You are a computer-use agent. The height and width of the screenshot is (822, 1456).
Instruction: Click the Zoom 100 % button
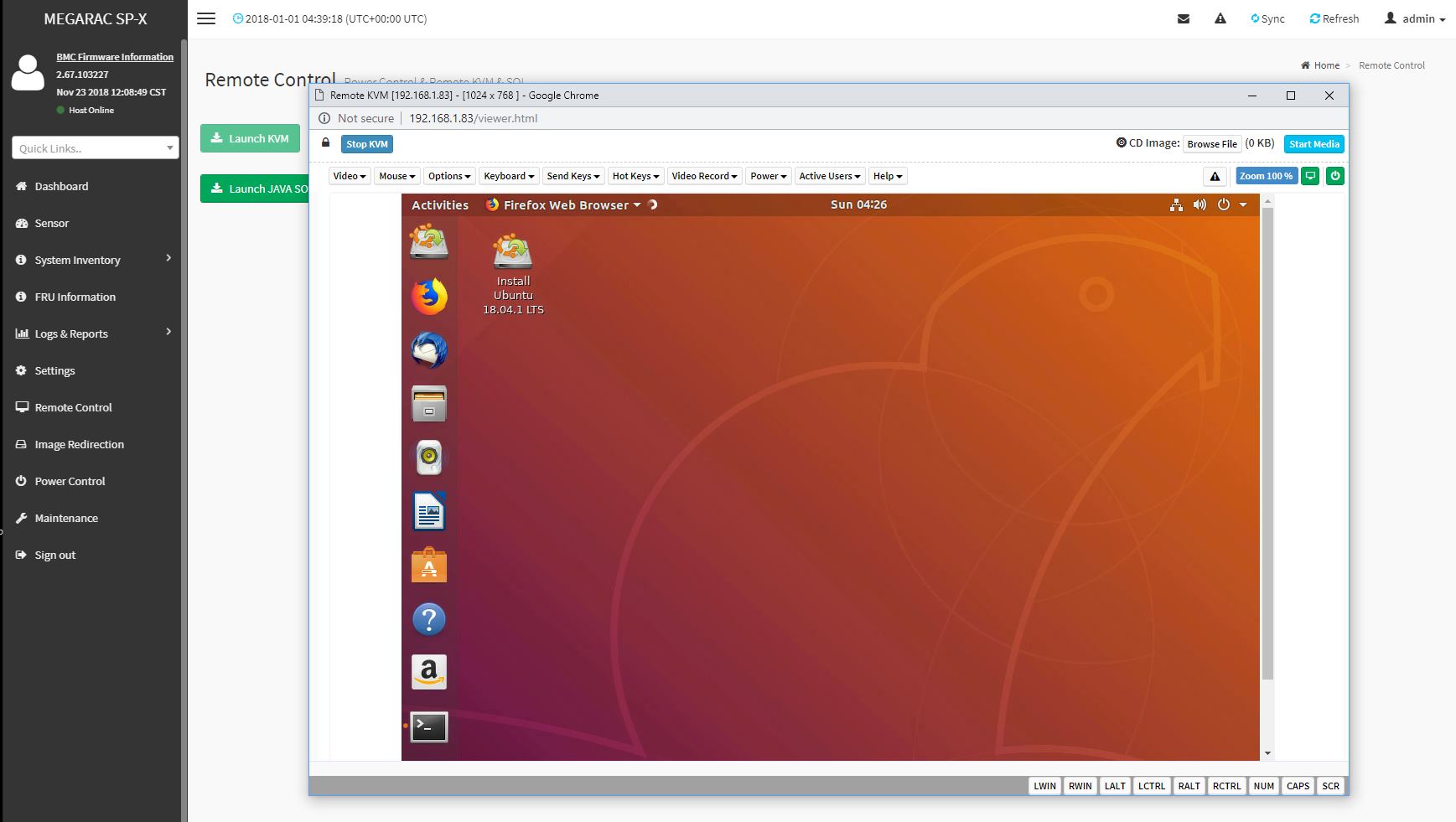coord(1266,176)
